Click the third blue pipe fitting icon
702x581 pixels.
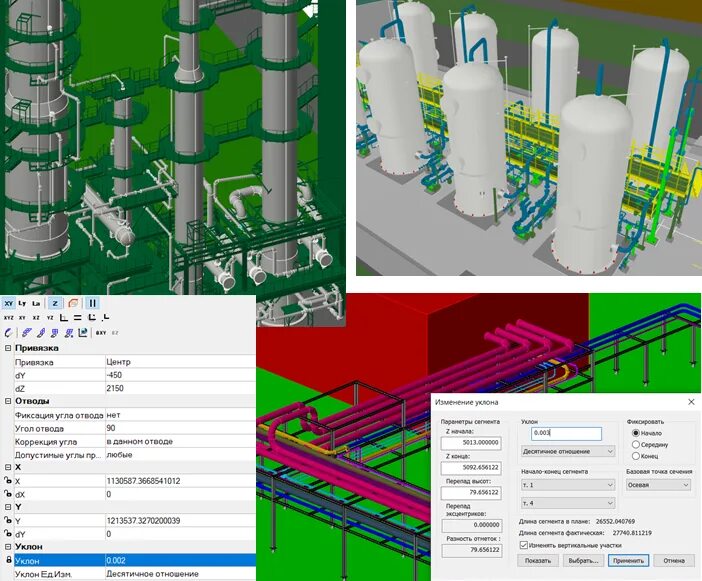55,333
